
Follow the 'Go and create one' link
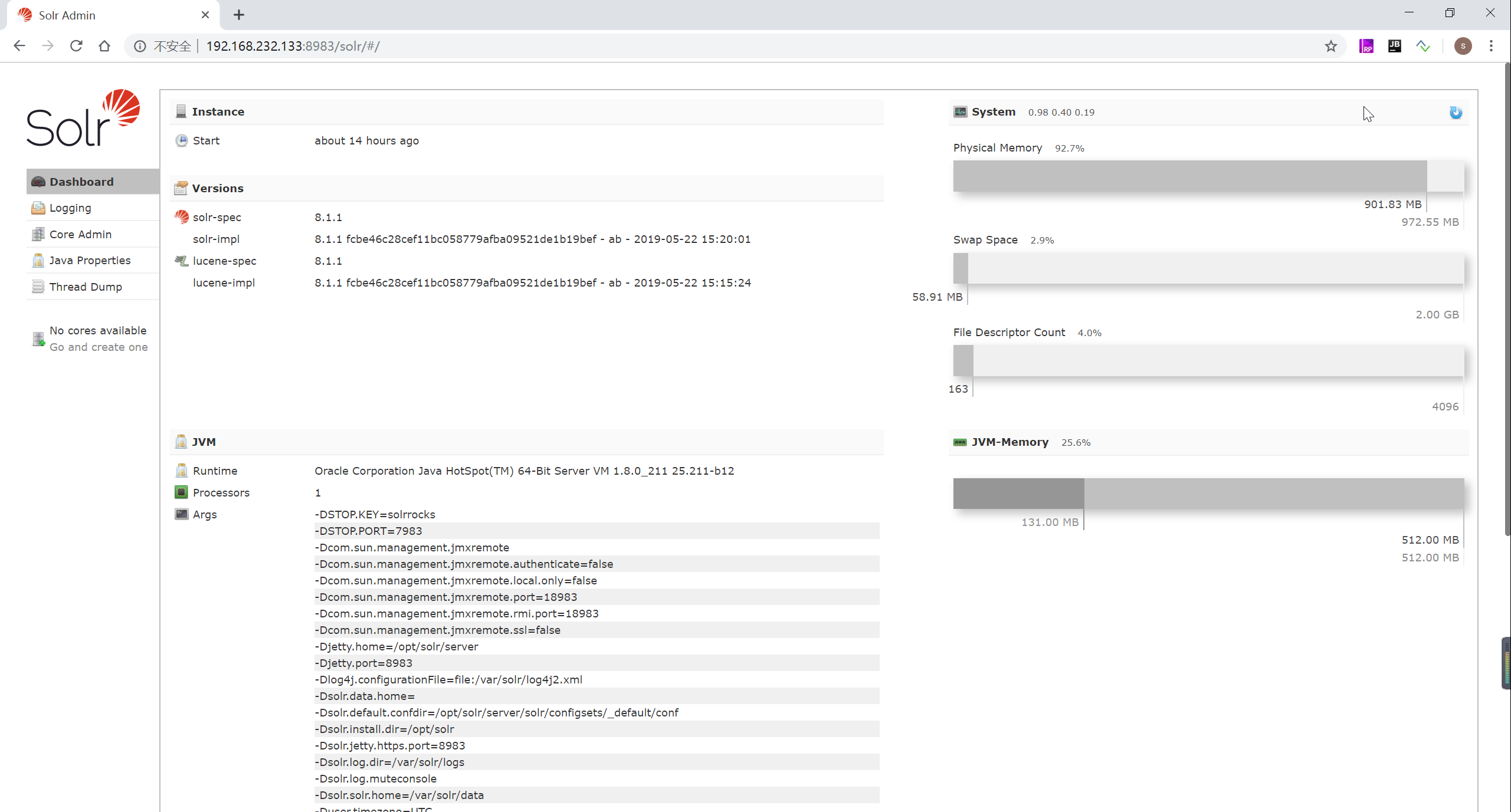(99, 347)
